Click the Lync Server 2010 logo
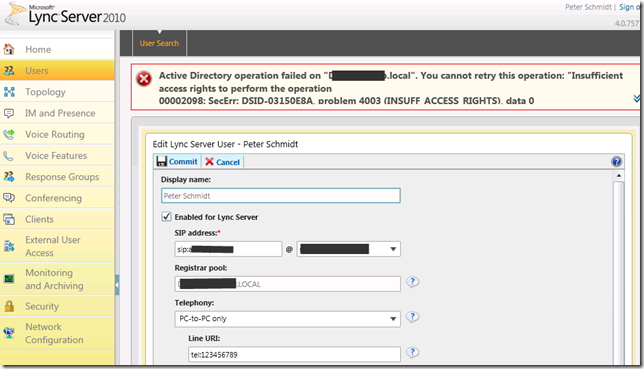Viewport: 644px width, 369px height. pos(66,14)
